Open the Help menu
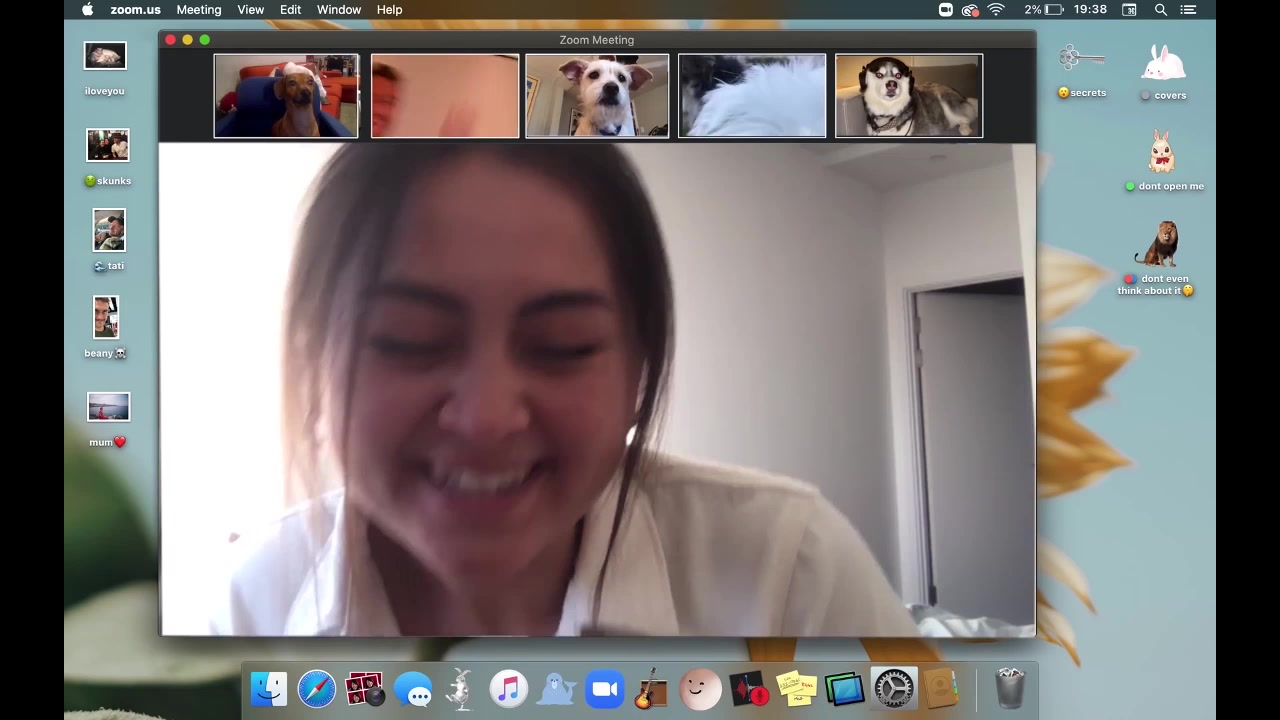Image resolution: width=1280 pixels, height=720 pixels. [390, 10]
